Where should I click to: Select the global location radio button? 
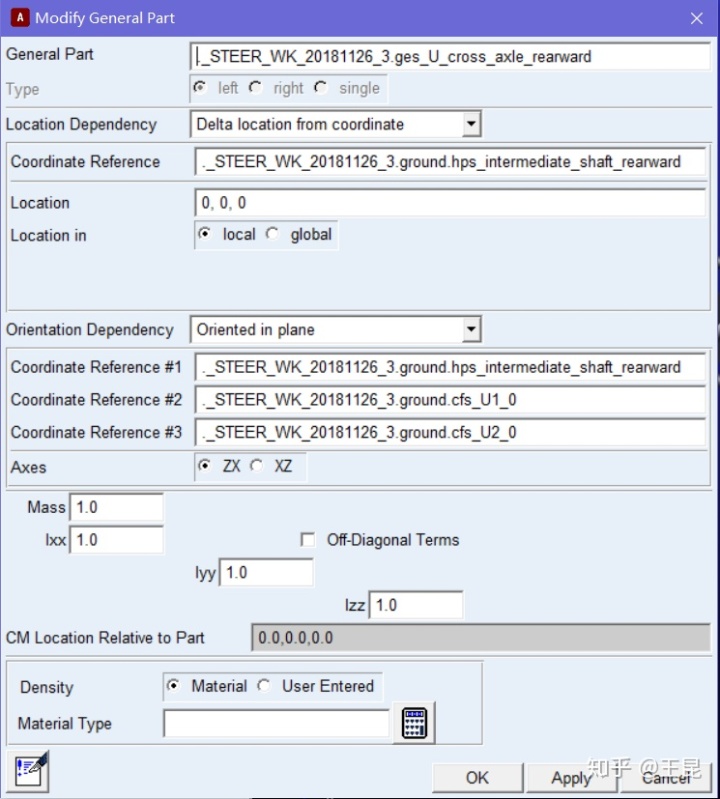[273, 235]
